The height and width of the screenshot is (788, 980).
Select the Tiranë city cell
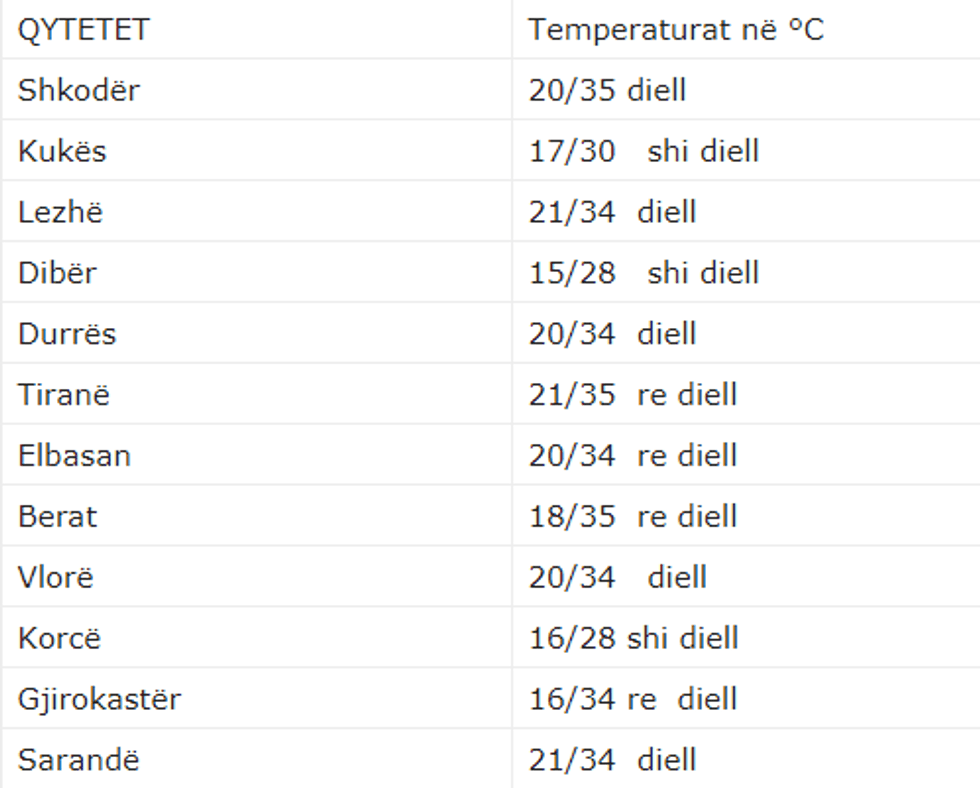[64, 395]
